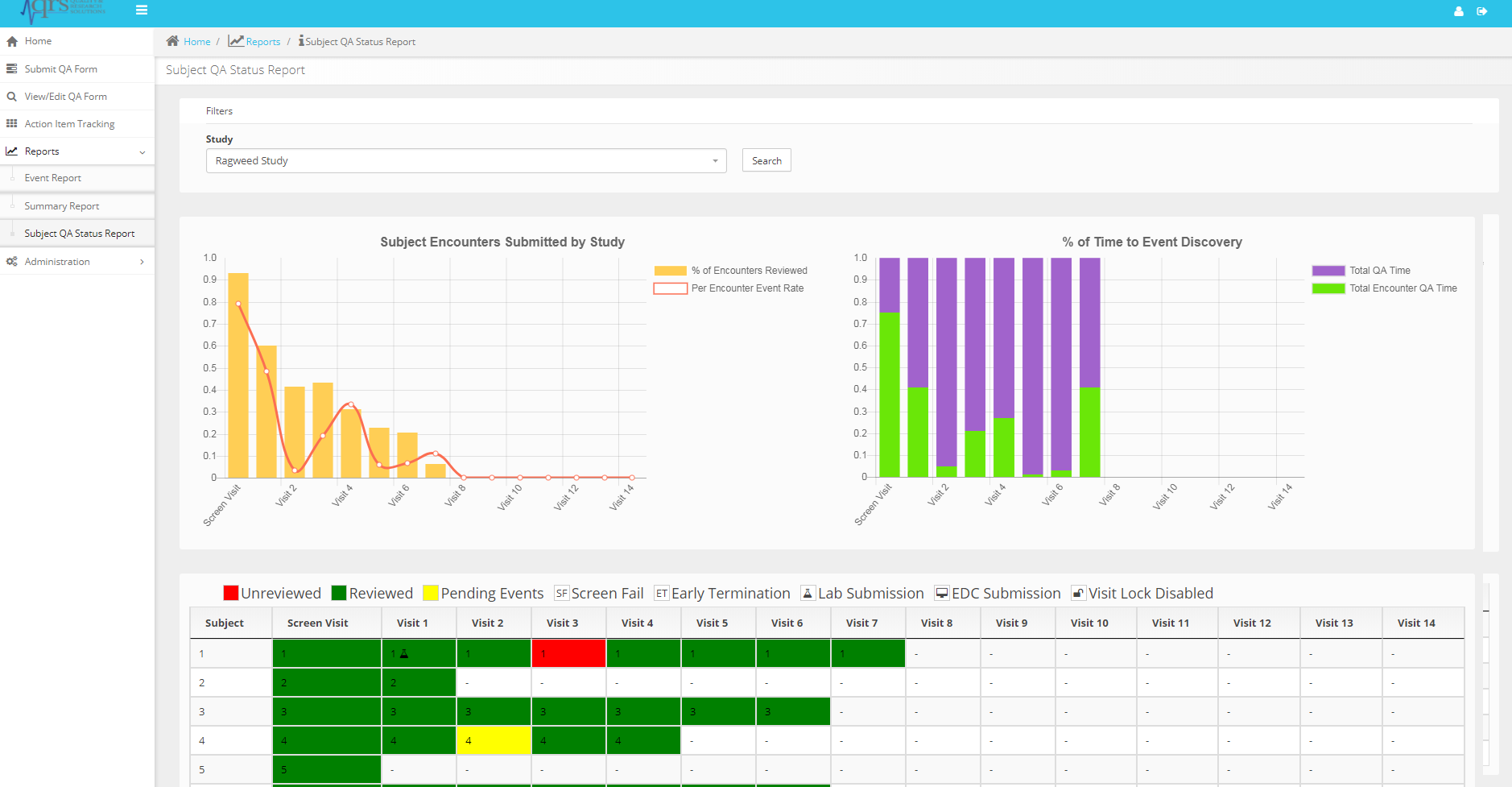Click the Administration gears icon
This screenshot has width=1512, height=787.
click(x=12, y=262)
